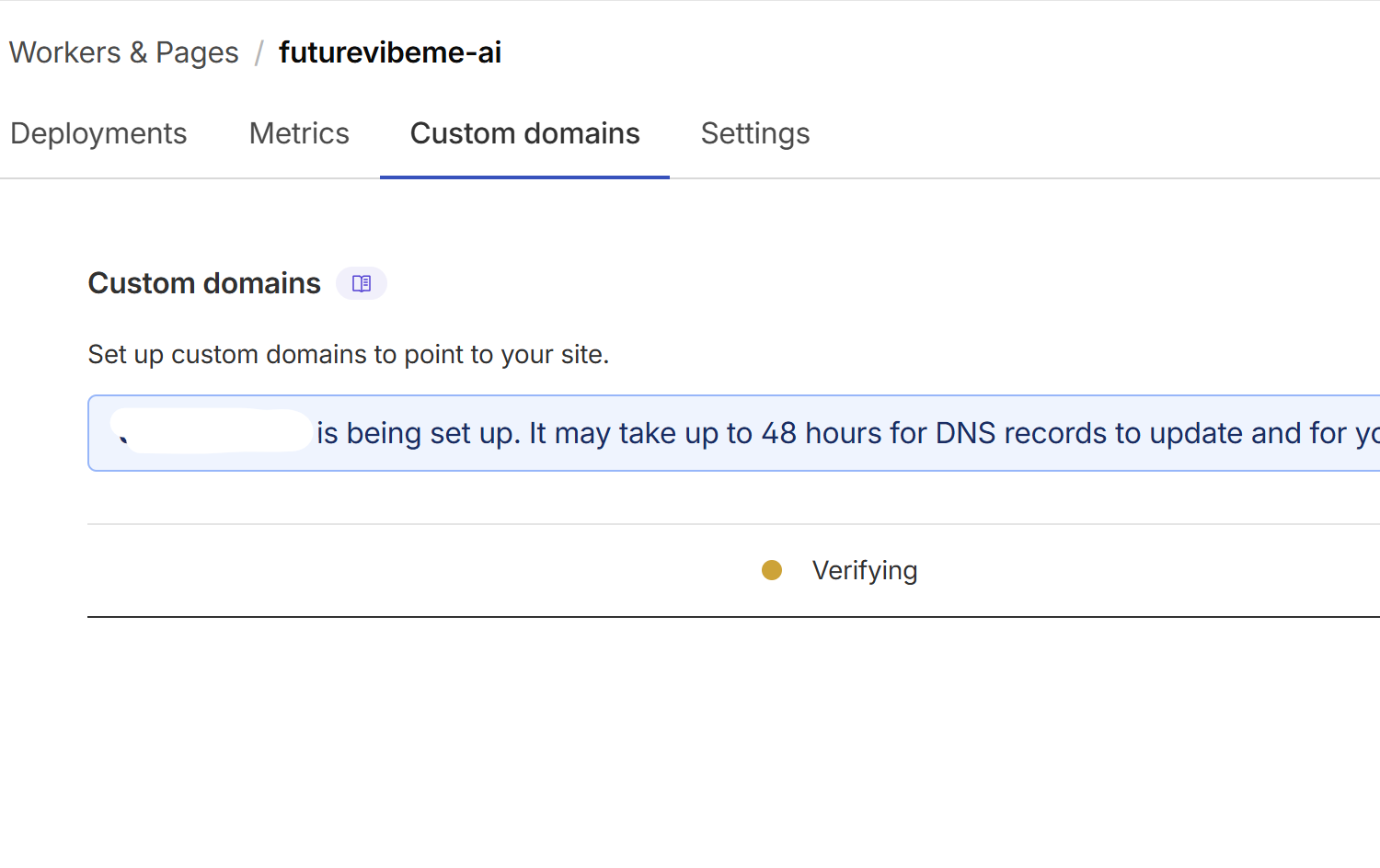Click the futurevibeme-ai project name

tap(390, 53)
